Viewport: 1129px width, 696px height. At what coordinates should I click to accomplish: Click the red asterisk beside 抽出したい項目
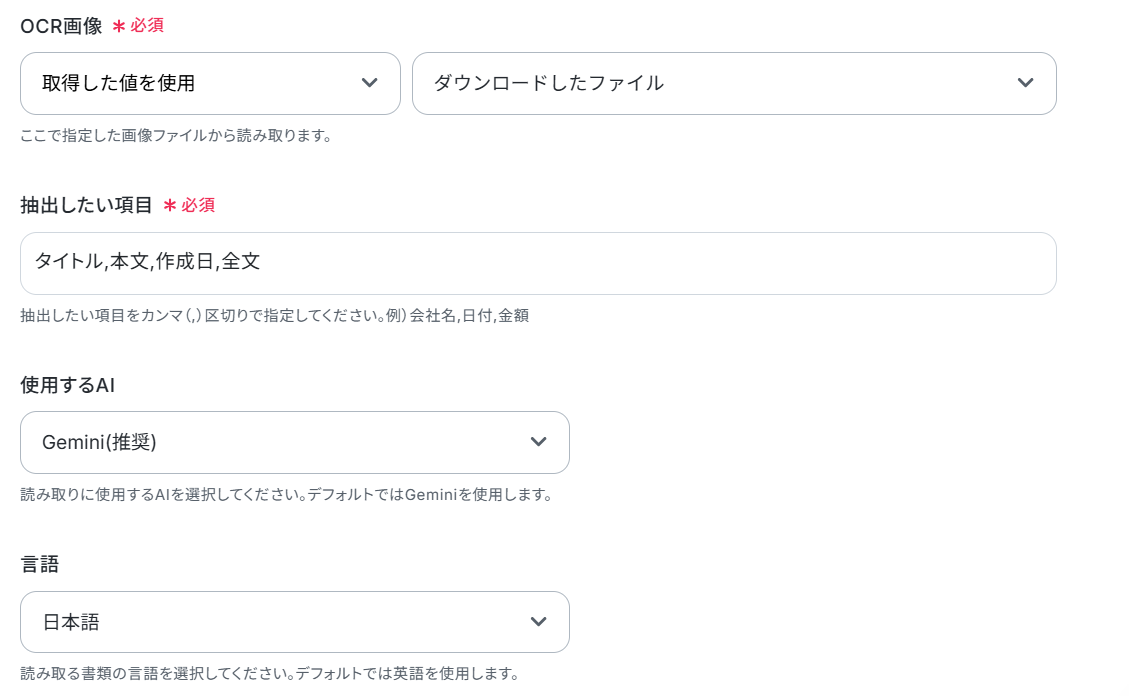pyautogui.click(x=170, y=206)
